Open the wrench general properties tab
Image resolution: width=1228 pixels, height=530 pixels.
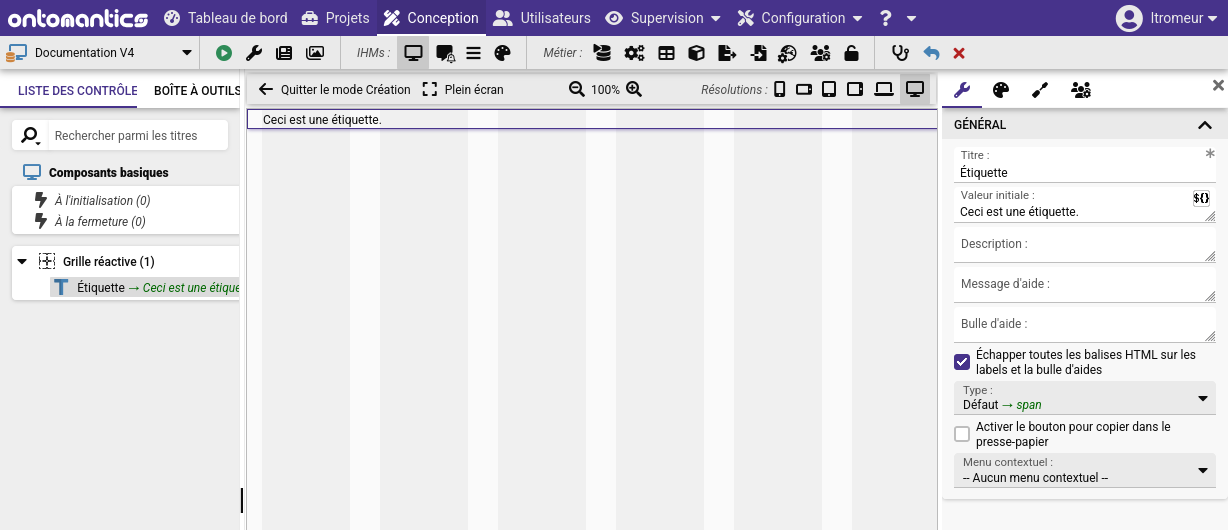962,90
